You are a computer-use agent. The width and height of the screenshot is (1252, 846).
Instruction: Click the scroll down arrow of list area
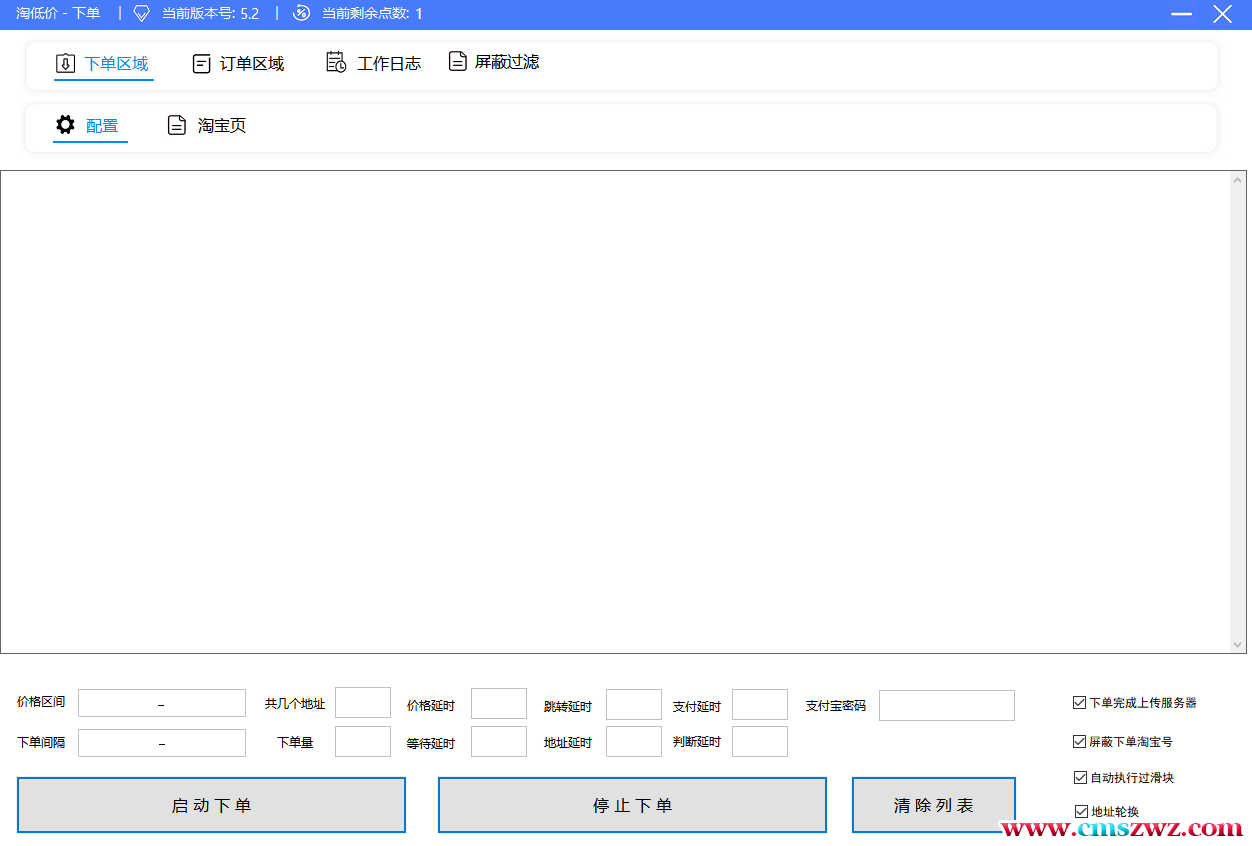[1238, 645]
